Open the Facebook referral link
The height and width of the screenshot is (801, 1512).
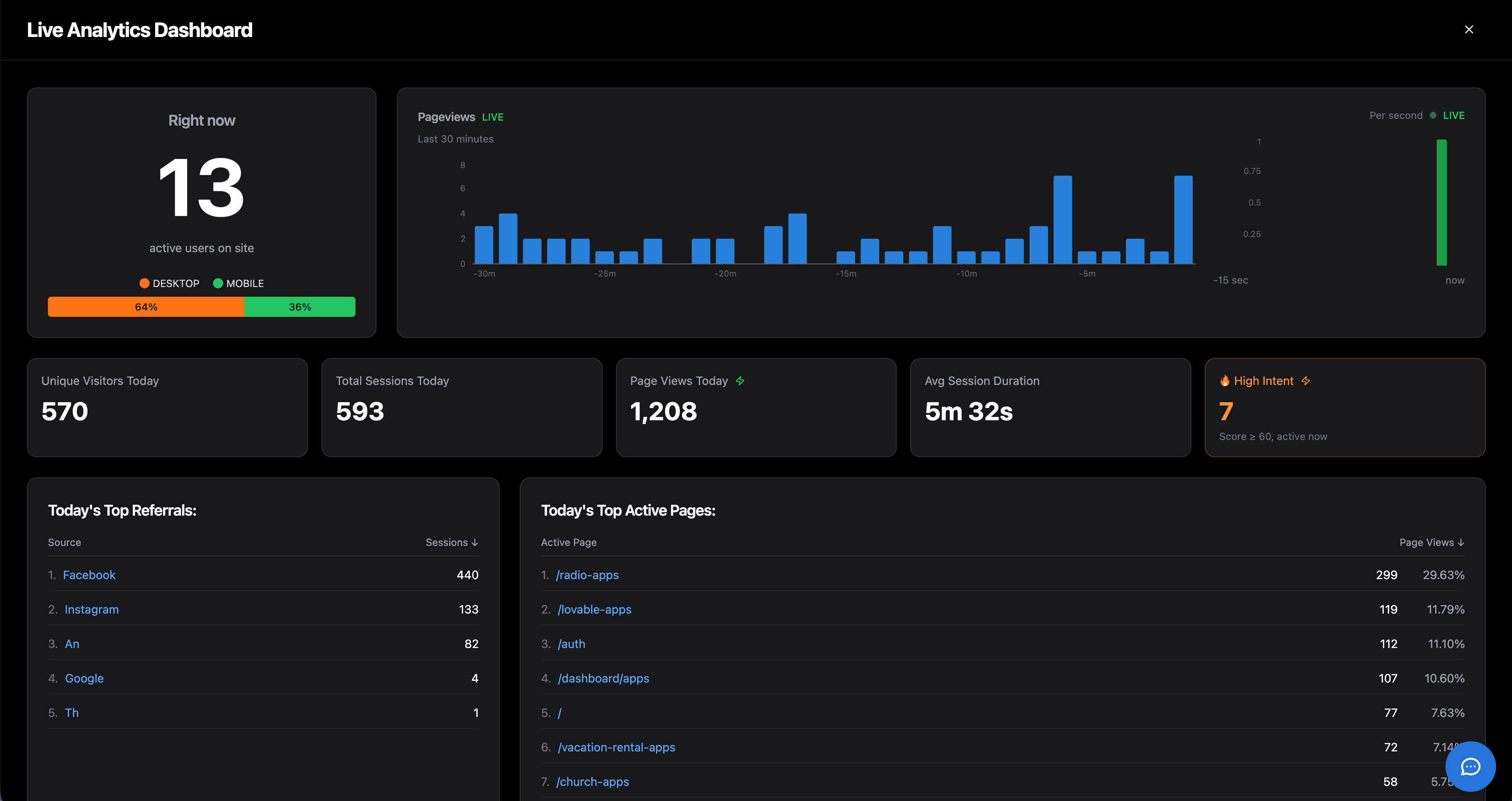[89, 574]
